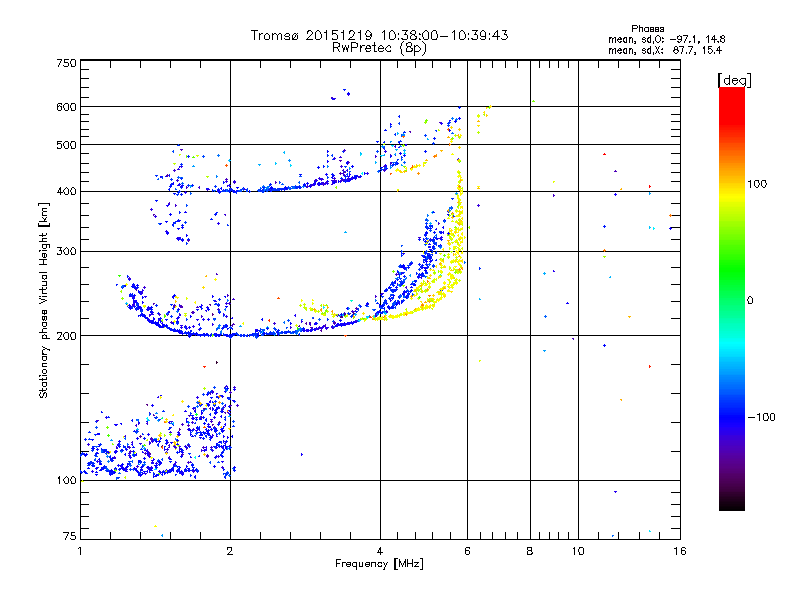
Task: Click the y-axis tick label '75'
Action: 70,536
